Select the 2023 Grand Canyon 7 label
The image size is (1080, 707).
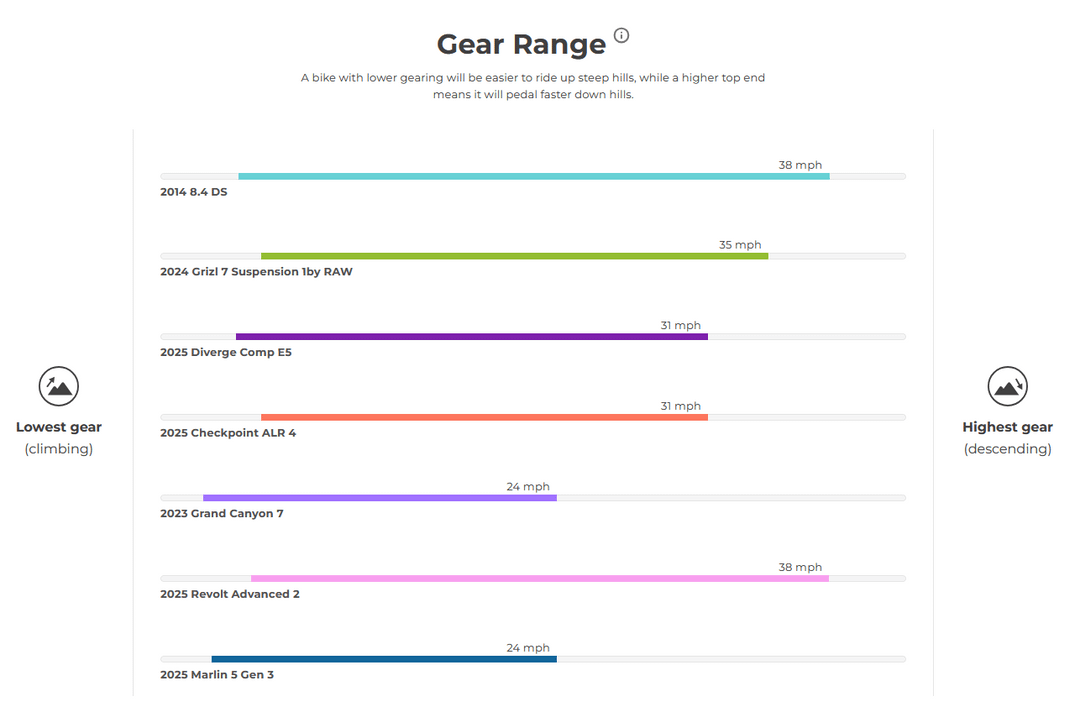(x=222, y=513)
